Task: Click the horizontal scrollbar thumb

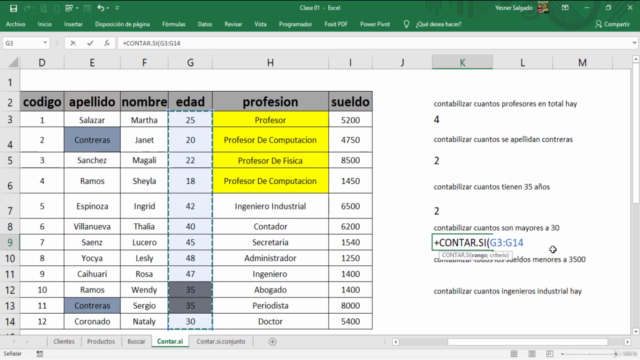Action: pos(527,342)
